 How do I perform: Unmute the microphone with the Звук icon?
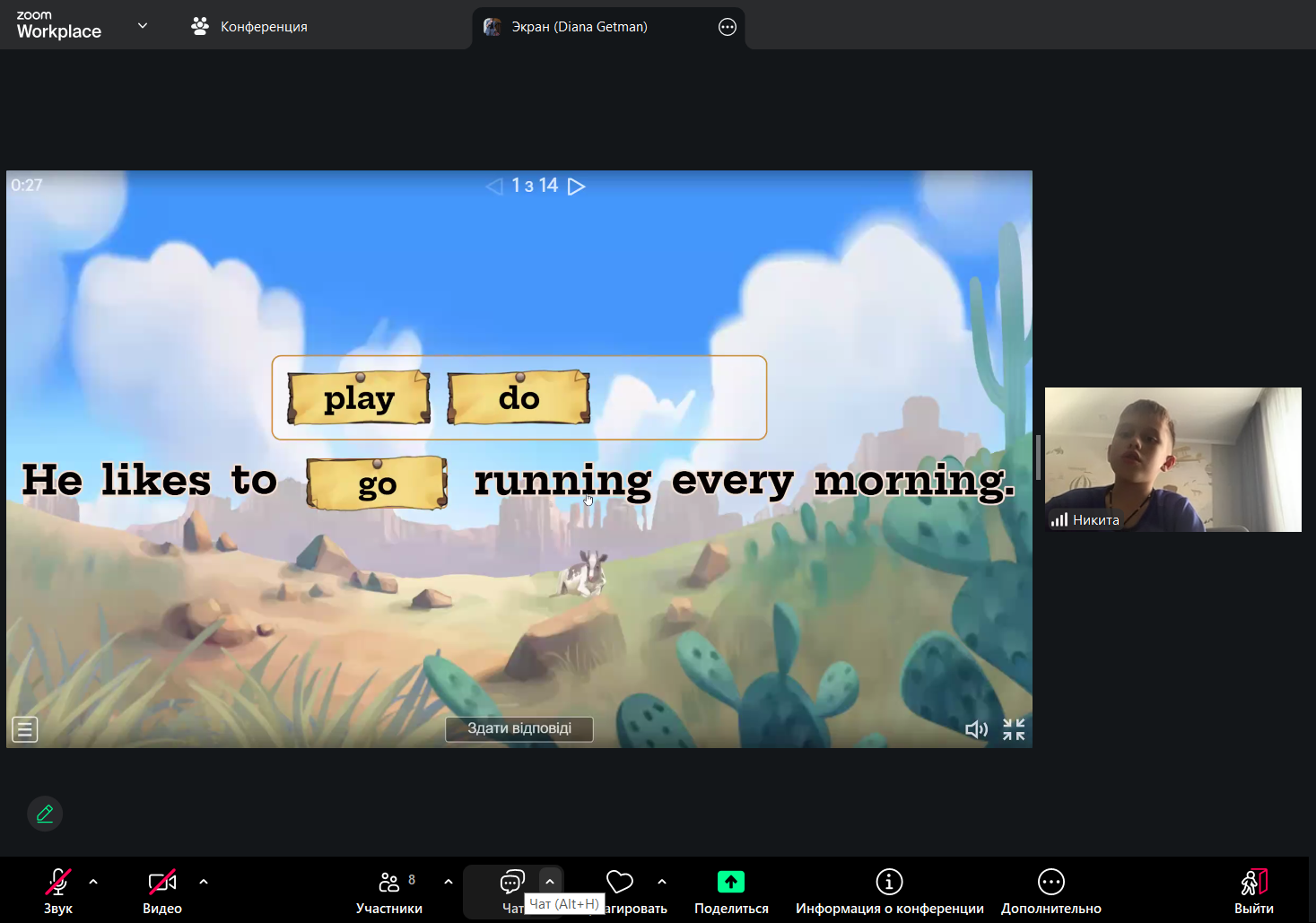tap(58, 883)
